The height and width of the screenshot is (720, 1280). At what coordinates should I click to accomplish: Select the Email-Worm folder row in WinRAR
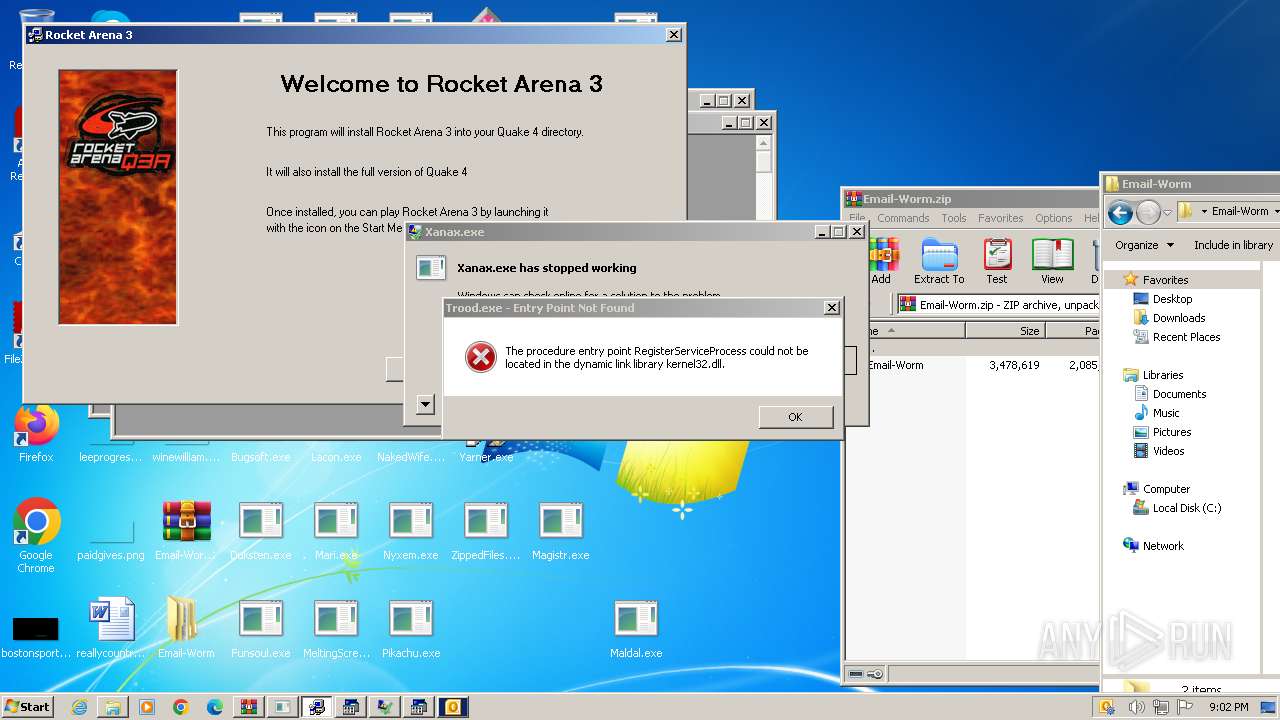[x=970, y=365]
